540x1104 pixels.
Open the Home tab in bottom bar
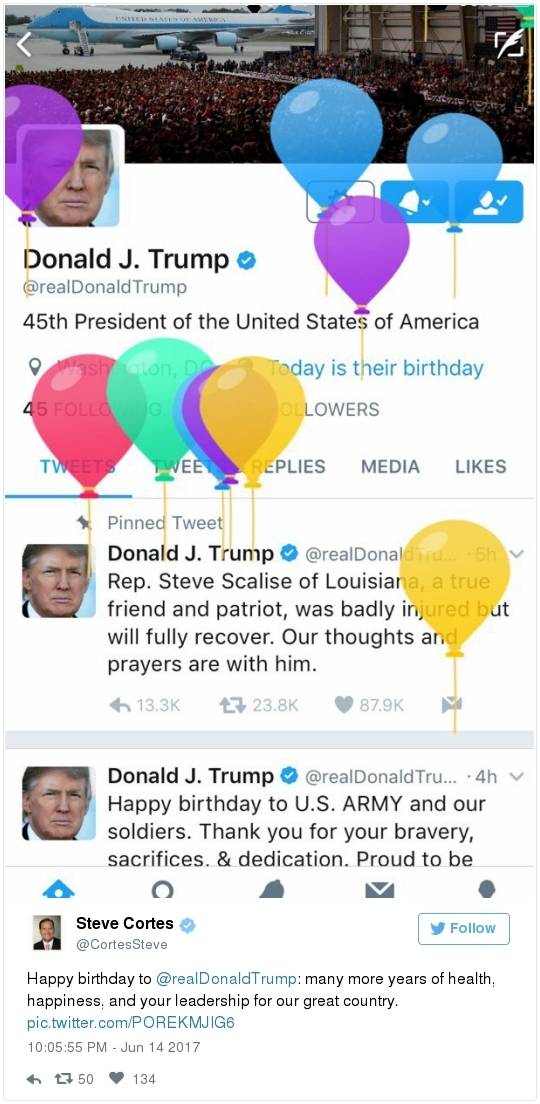click(58, 890)
